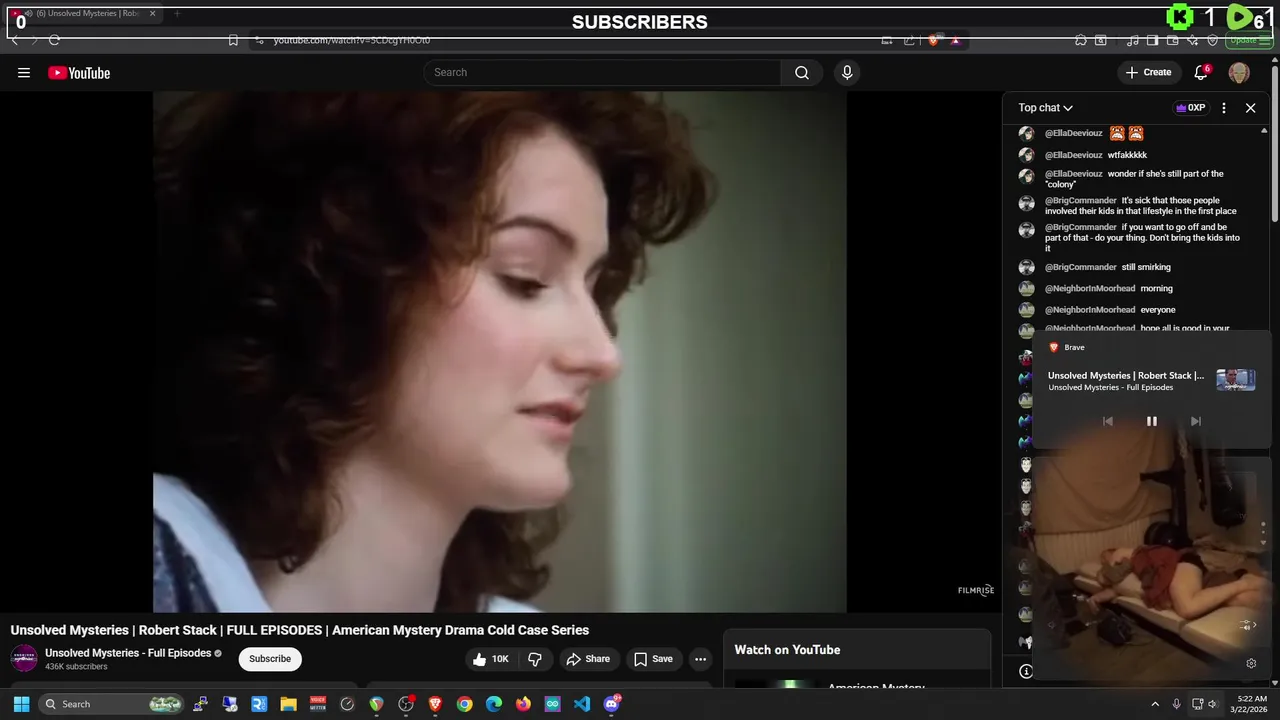Image resolution: width=1280 pixels, height=720 pixels.
Task: Open Brave Rewards triangle icon
Action: click(x=956, y=40)
